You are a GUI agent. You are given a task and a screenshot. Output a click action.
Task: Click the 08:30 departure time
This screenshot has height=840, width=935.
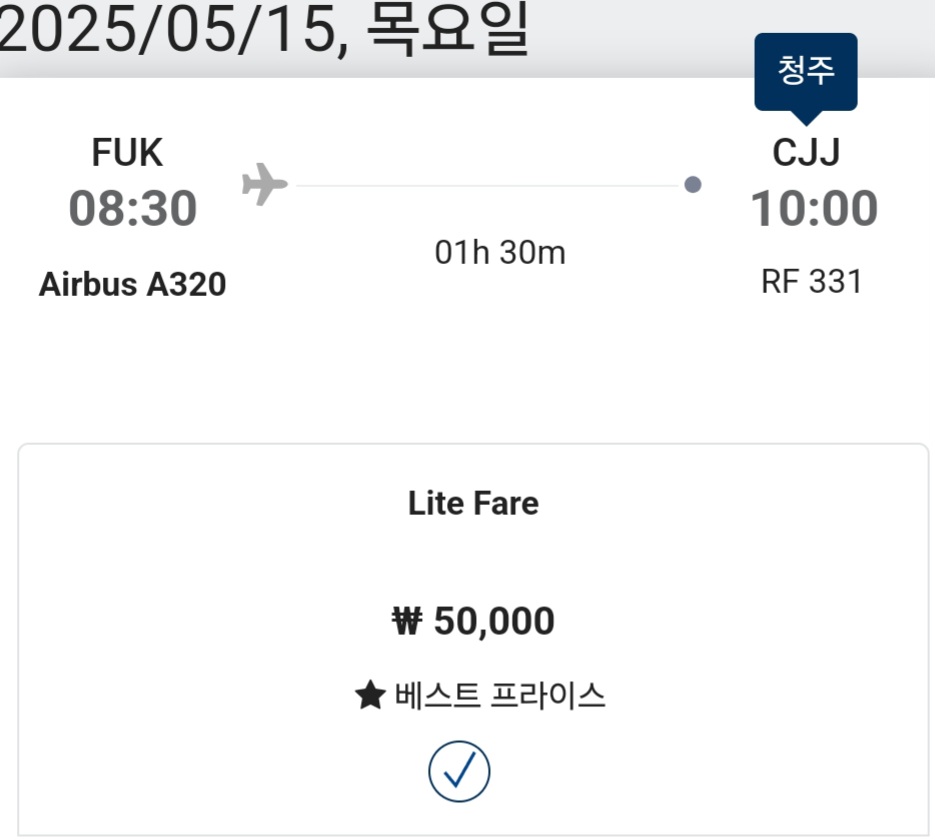133,209
